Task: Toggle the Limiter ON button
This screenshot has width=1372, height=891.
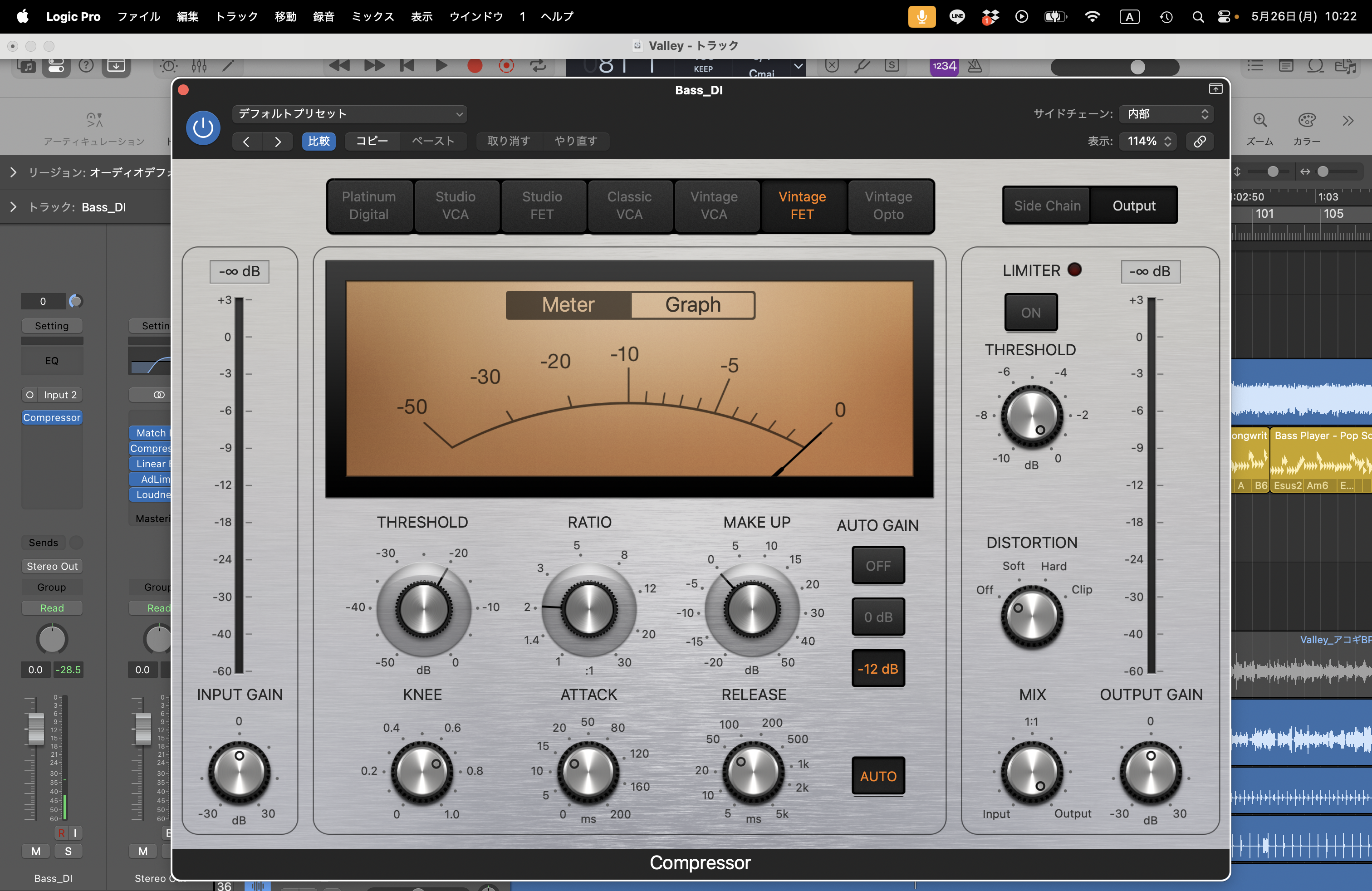Action: 1031,313
